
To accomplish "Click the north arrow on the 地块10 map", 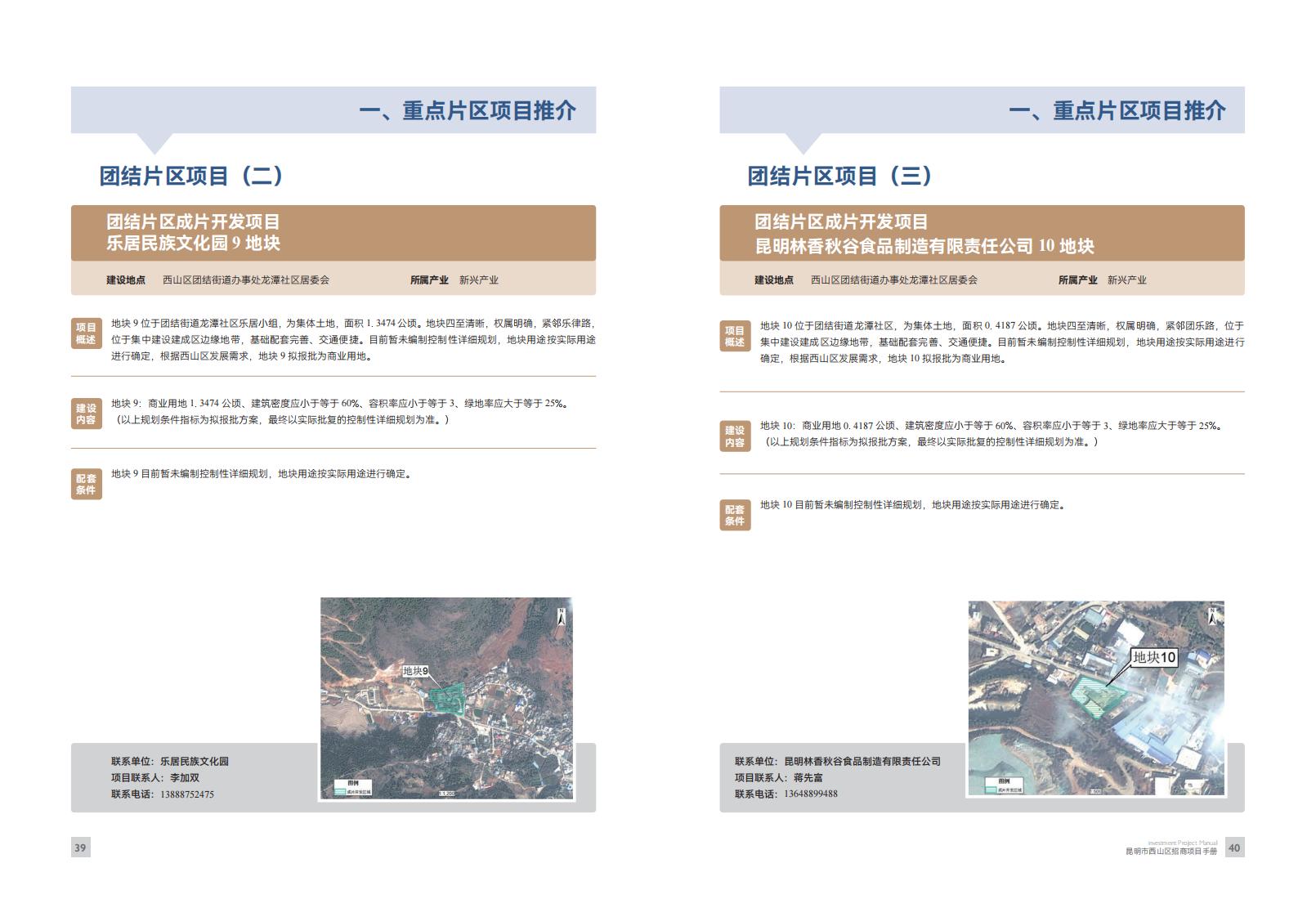I will (x=1214, y=615).
